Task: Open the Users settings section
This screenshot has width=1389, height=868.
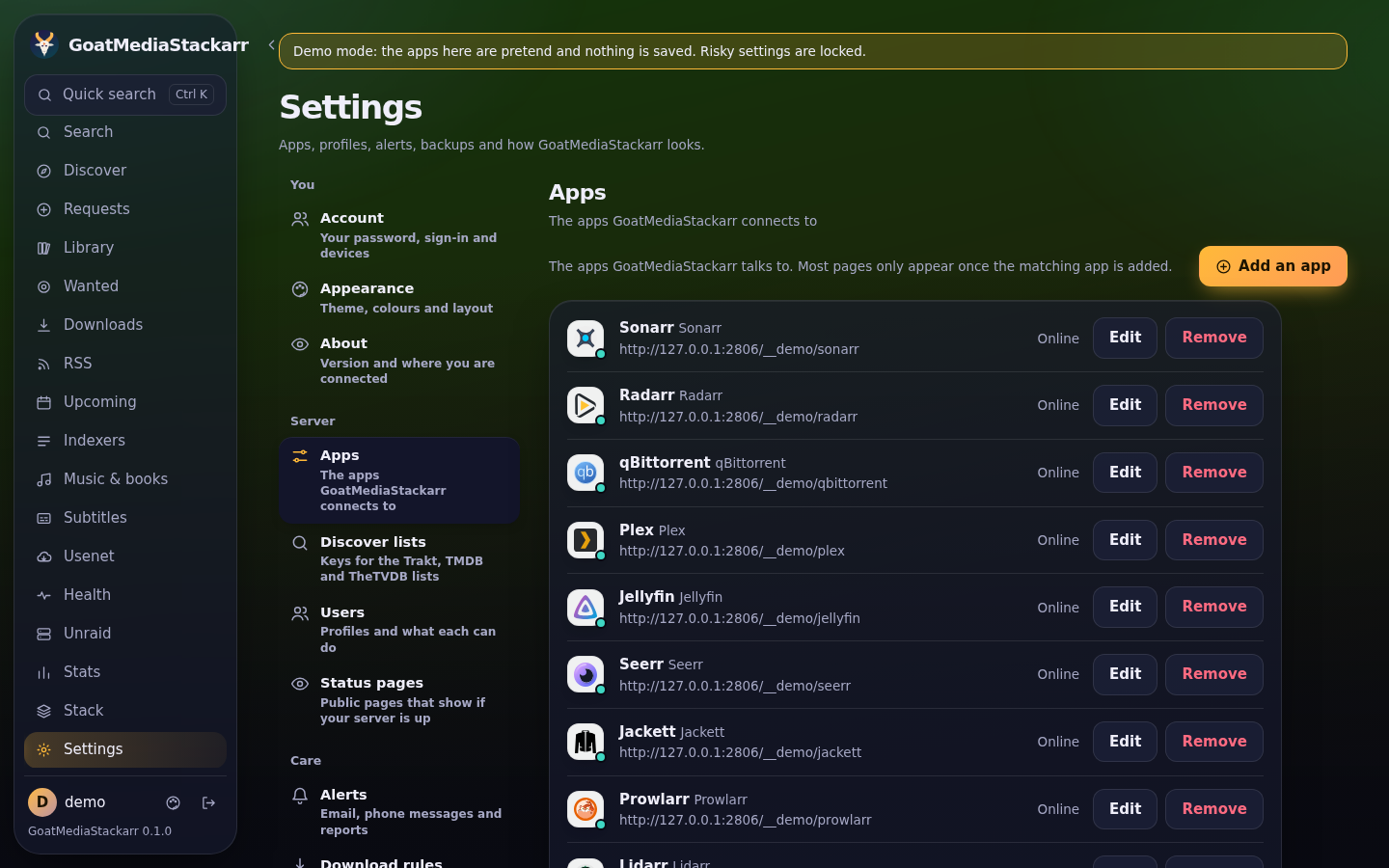Action: click(x=399, y=629)
